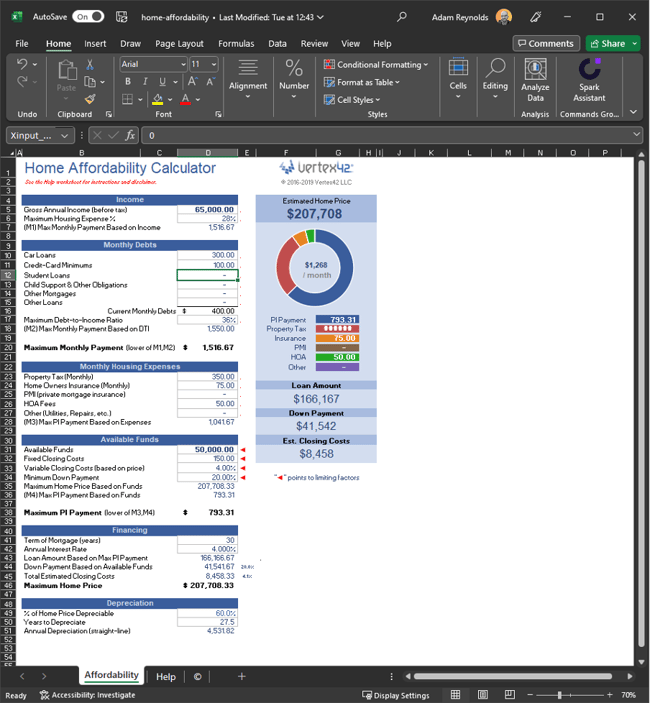Switch to the Page Layout tab

coord(179,43)
